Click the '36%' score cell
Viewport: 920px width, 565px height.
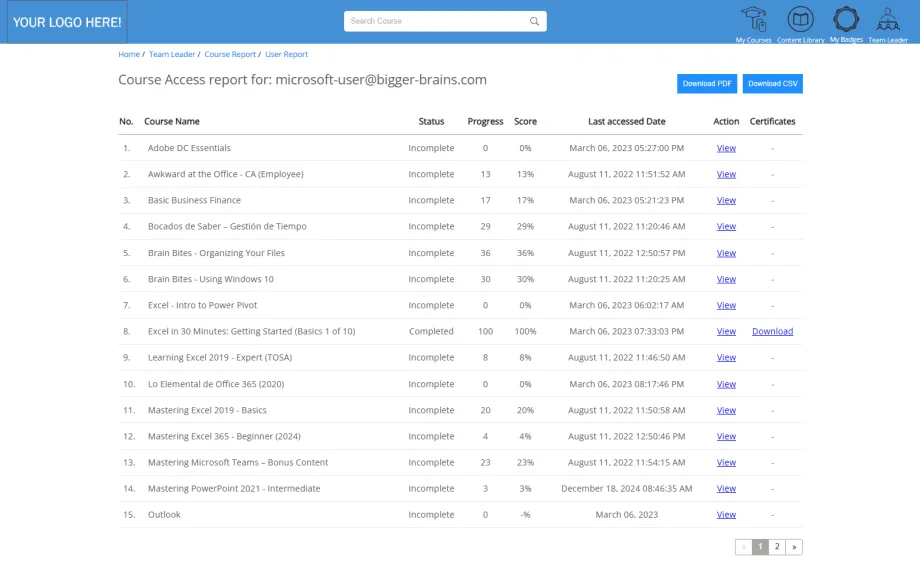[525, 253]
